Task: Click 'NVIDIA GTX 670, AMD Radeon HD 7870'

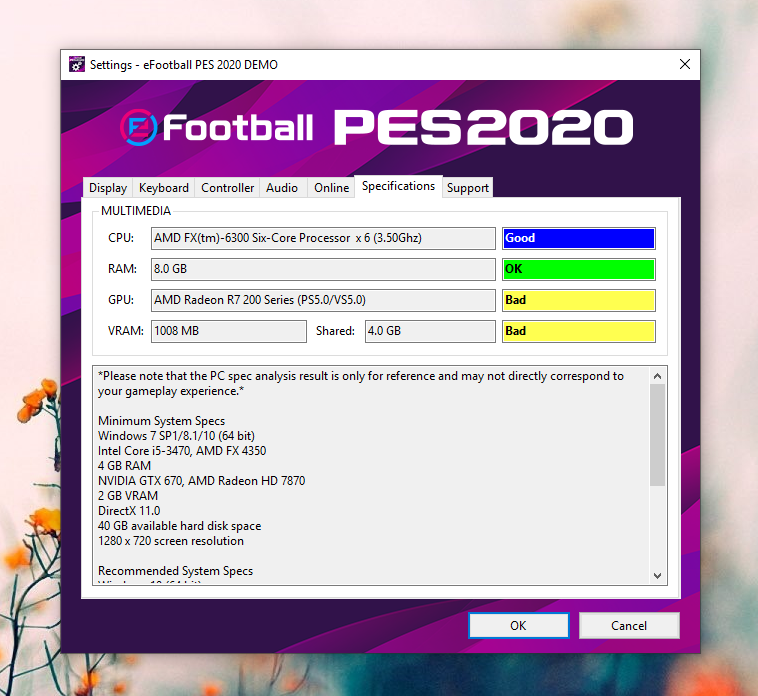Action: coord(202,481)
